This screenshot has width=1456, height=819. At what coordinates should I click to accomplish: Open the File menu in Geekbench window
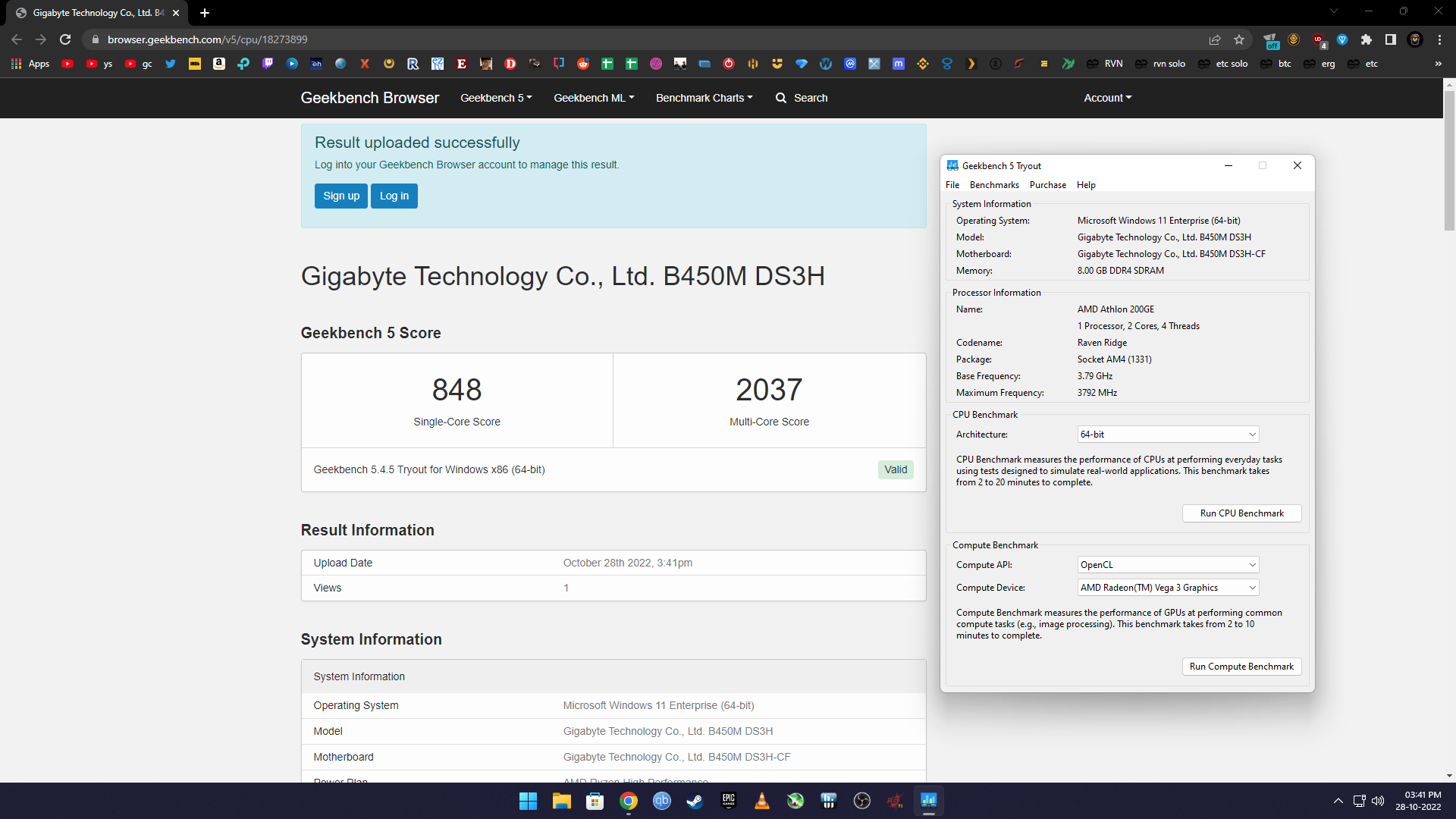click(x=952, y=185)
